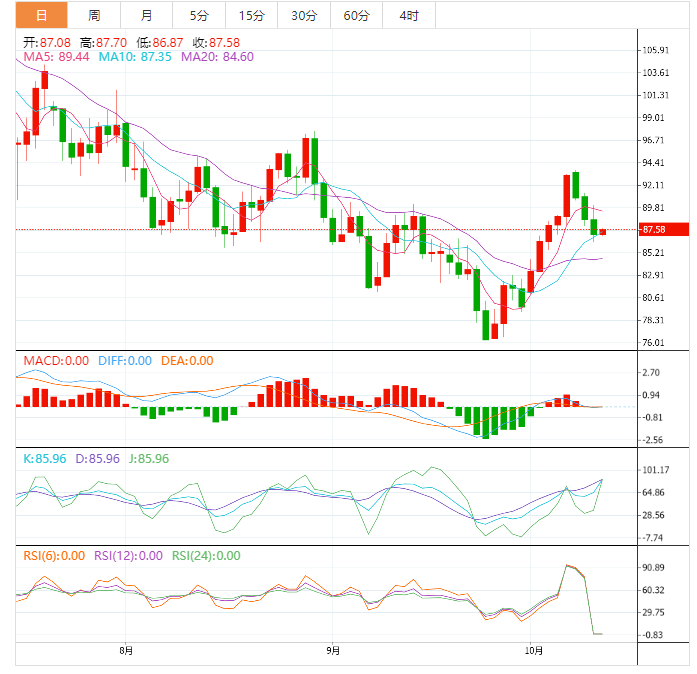This screenshot has height=674, width=697.
Task: Click the D:85.96 label
Action: (97, 458)
